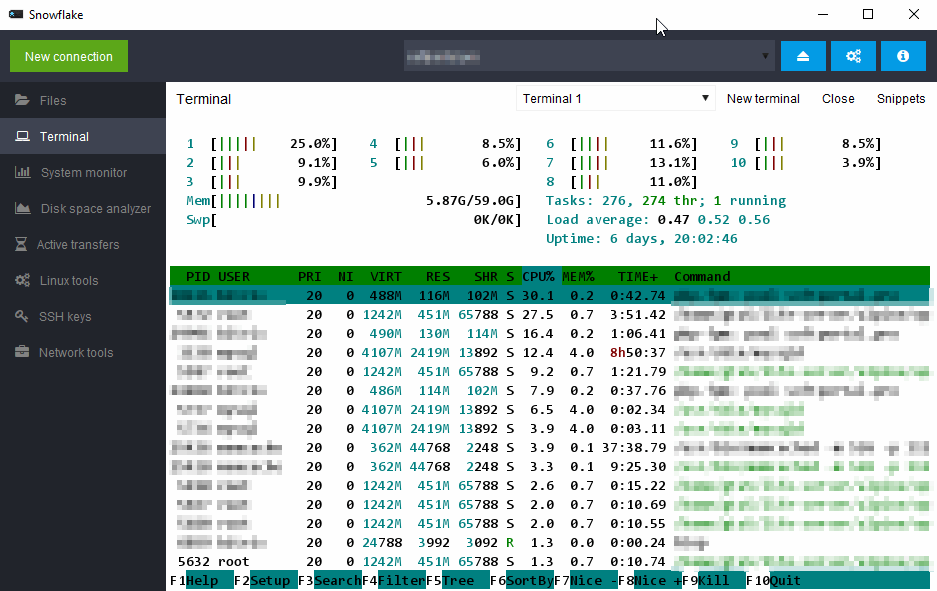The height and width of the screenshot is (591, 937).
Task: Click F10 Quit in htop footer
Action: click(x=785, y=581)
